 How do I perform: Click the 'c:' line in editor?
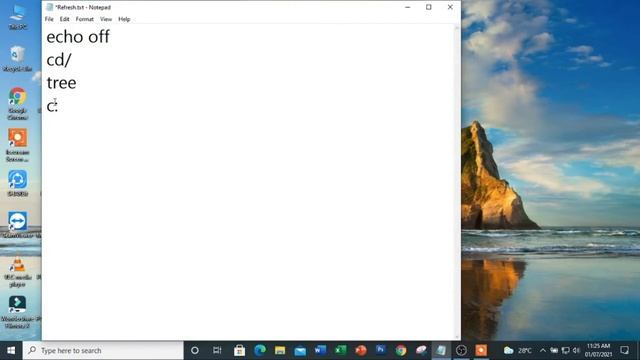coord(52,106)
